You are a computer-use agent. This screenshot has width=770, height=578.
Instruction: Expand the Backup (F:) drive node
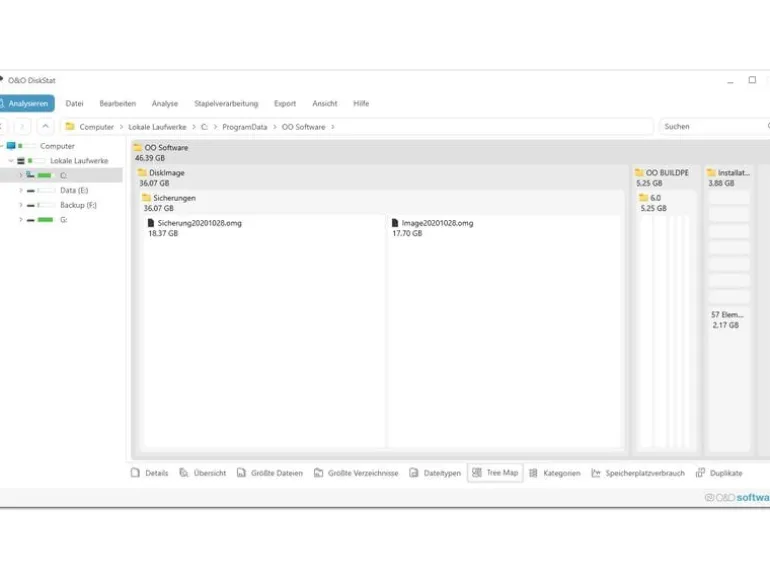[x=21, y=205]
